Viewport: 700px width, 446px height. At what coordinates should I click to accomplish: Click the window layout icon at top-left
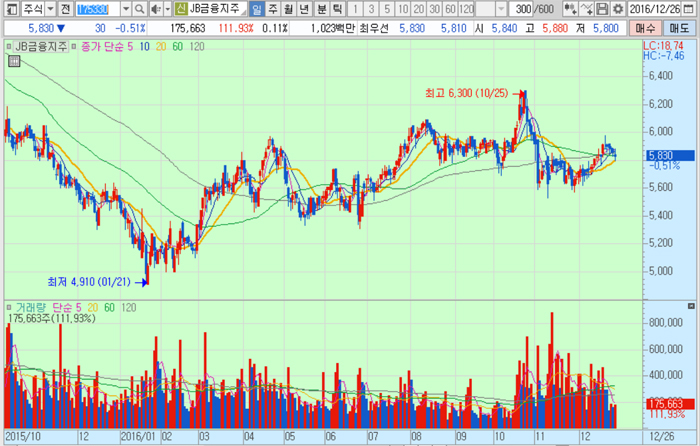tap(10, 9)
